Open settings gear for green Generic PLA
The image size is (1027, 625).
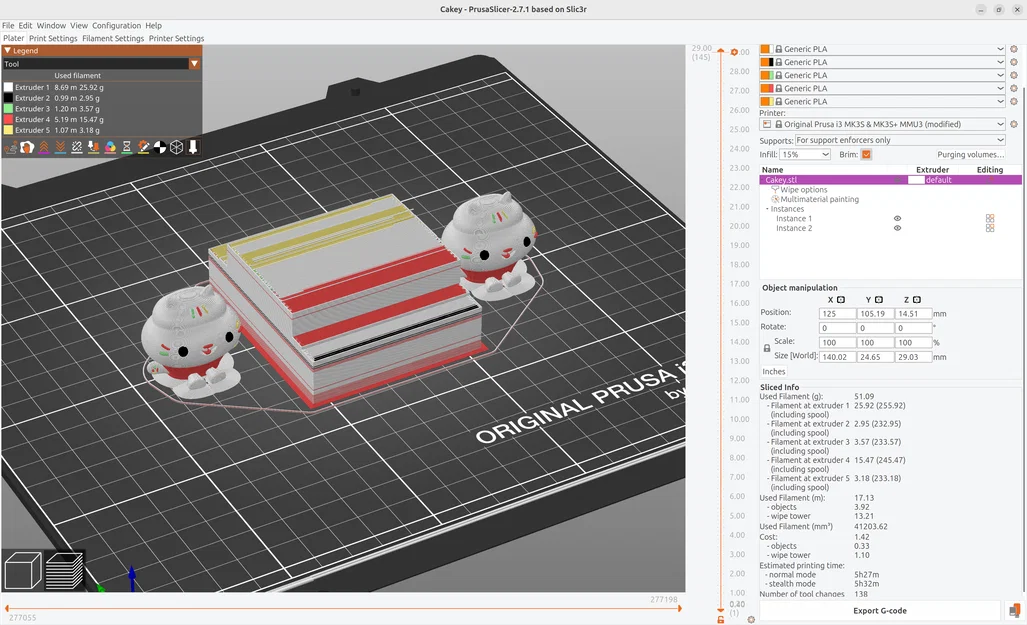(1014, 75)
